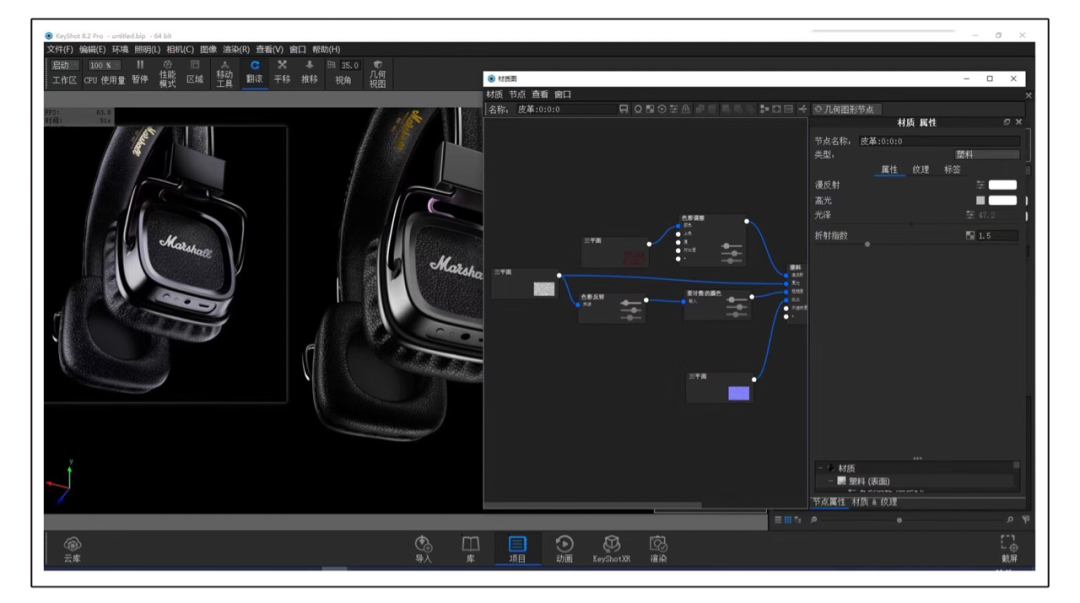Screen dimensions: 1080x603
Task: Select the 翻滚 tumble camera tool
Action: coord(255,72)
